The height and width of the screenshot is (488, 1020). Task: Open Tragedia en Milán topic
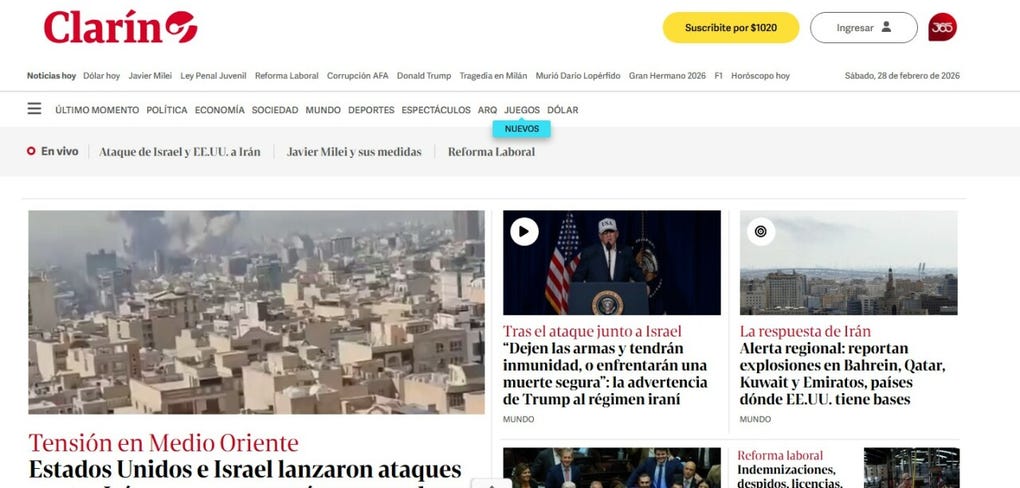pos(493,75)
